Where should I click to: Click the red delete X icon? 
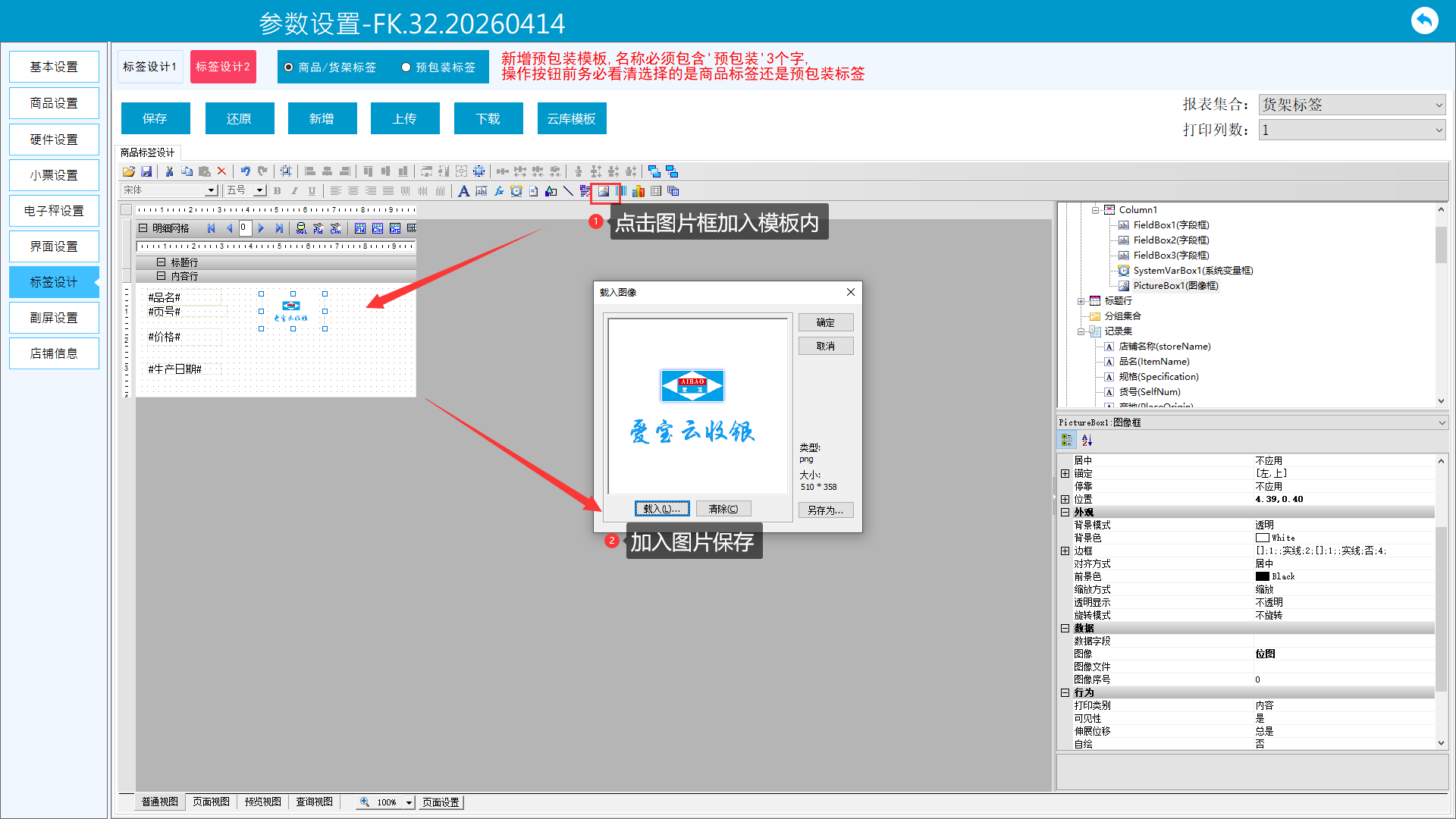[222, 171]
